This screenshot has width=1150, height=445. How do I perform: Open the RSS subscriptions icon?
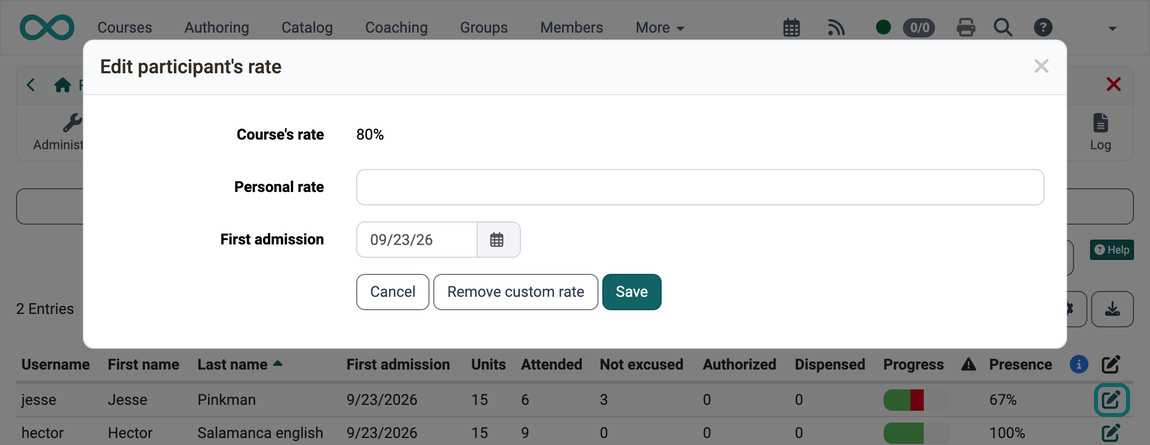tap(836, 28)
